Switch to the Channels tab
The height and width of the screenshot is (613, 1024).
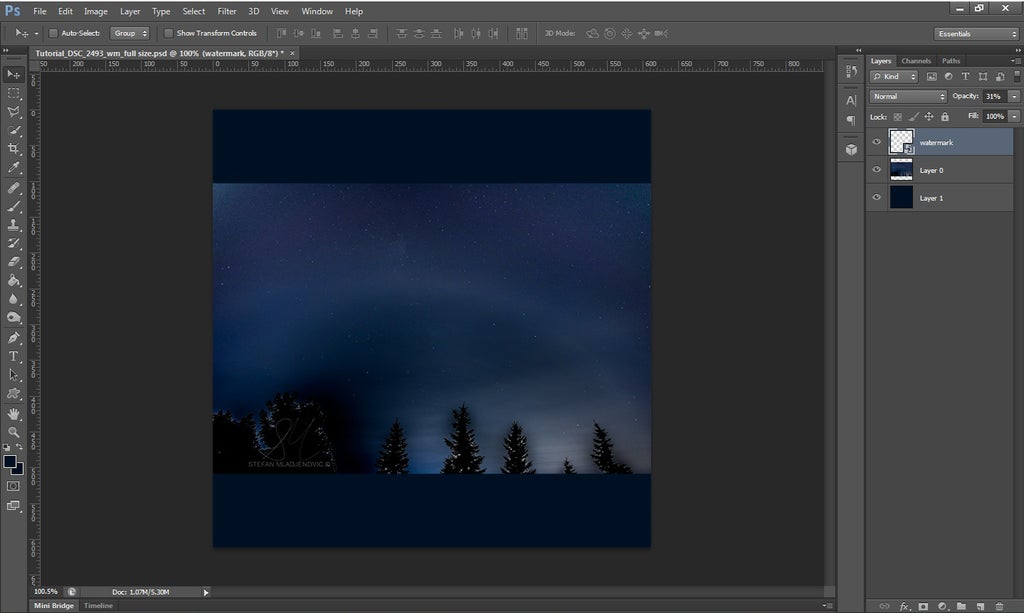coord(915,61)
